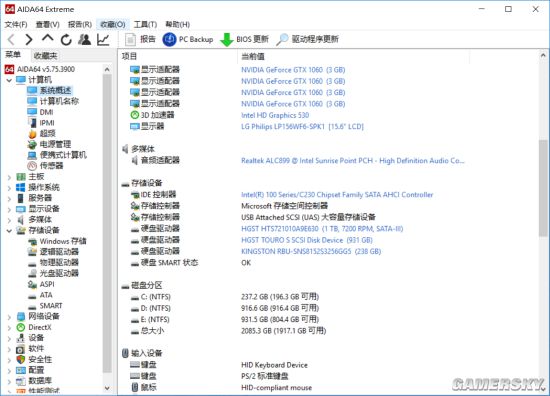
Task: Open the 收藏(O) menu
Action: tap(113, 24)
